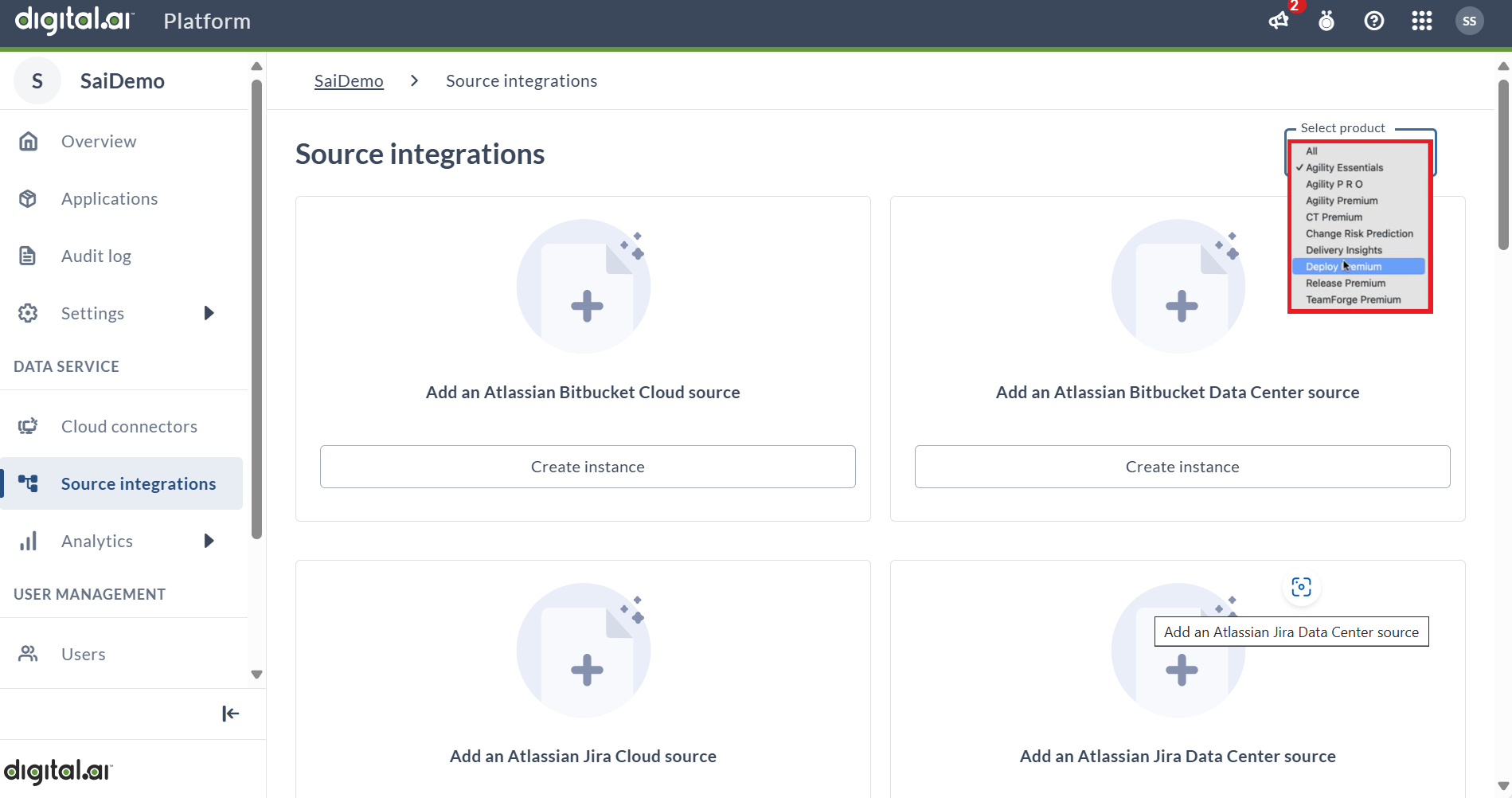
Task: Click Add an Atlassian Jira Cloud source title
Action: coord(583,756)
